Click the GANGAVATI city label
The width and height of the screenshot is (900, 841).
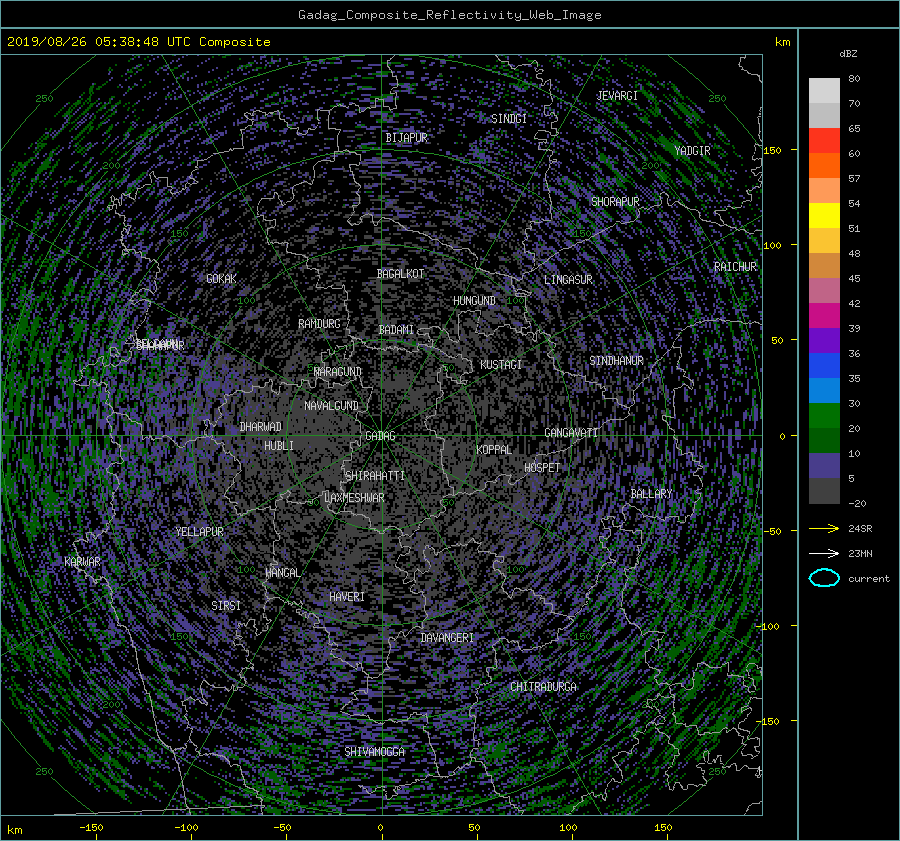[x=571, y=433]
